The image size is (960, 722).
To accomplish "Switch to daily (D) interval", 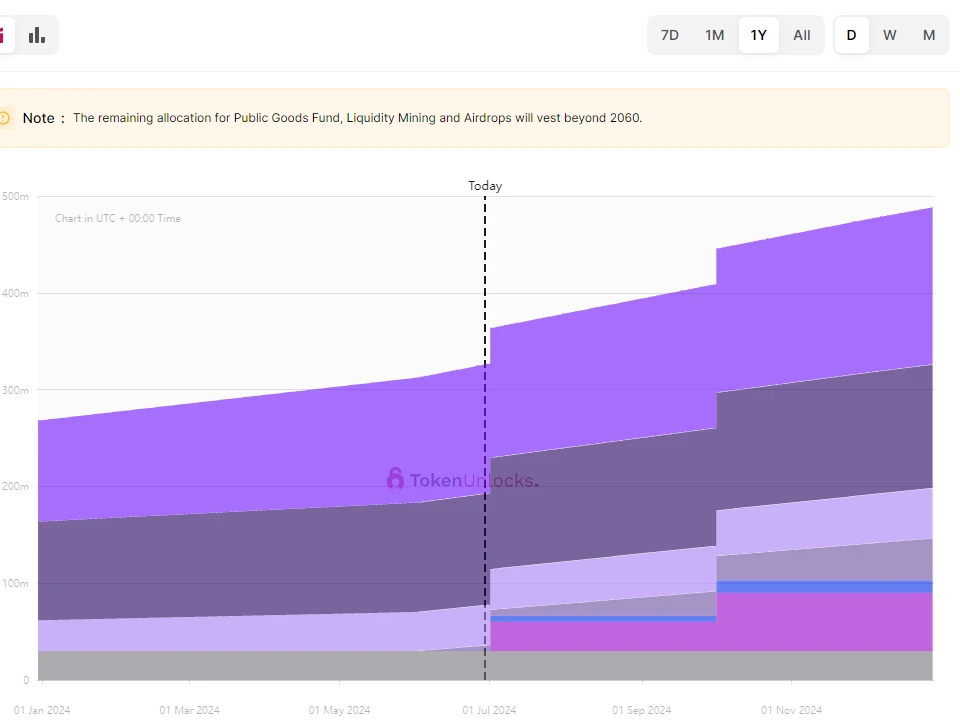I will (852, 35).
